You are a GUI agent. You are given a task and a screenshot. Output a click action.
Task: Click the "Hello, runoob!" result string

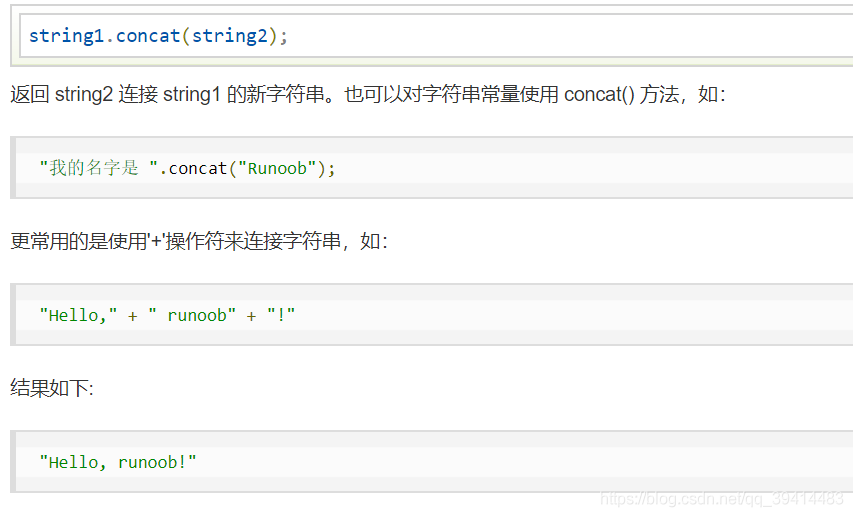[x=118, y=462]
